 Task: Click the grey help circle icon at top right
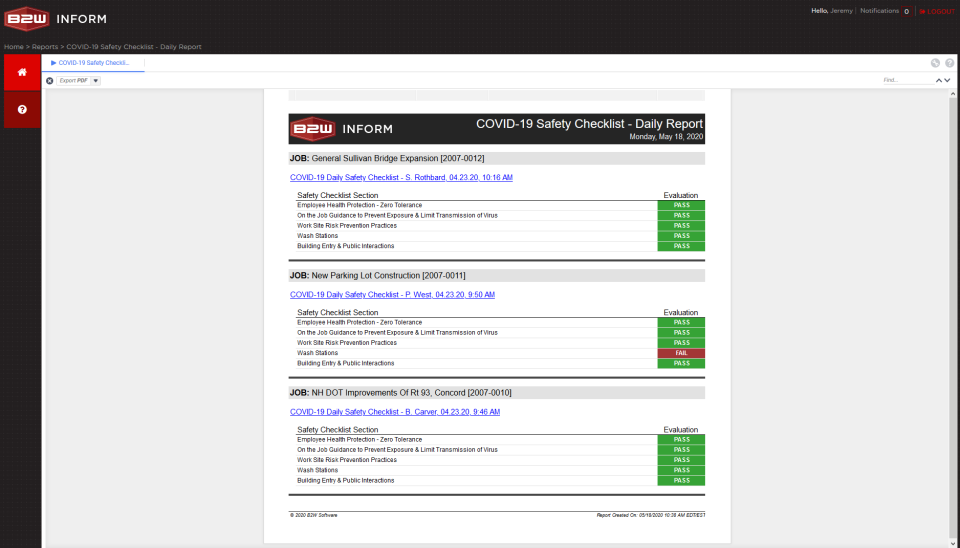(950, 63)
